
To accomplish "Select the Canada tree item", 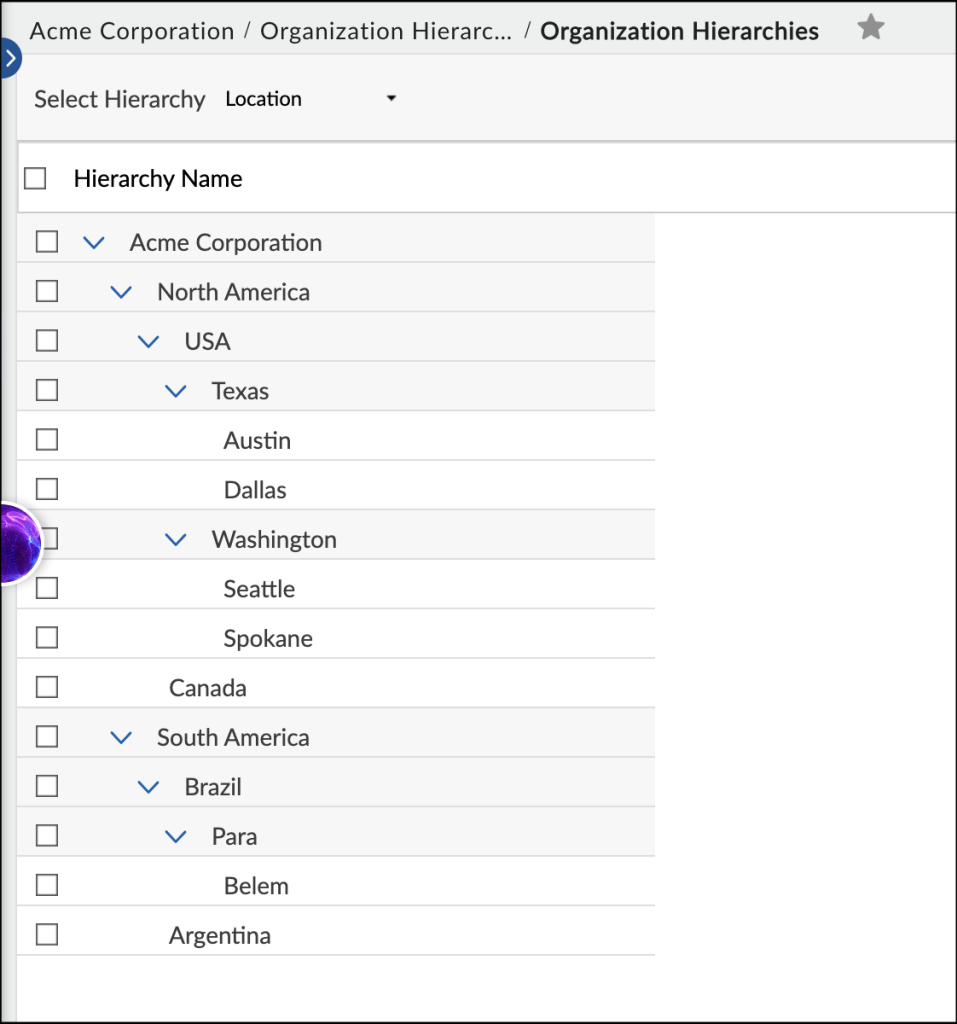I will click(207, 687).
